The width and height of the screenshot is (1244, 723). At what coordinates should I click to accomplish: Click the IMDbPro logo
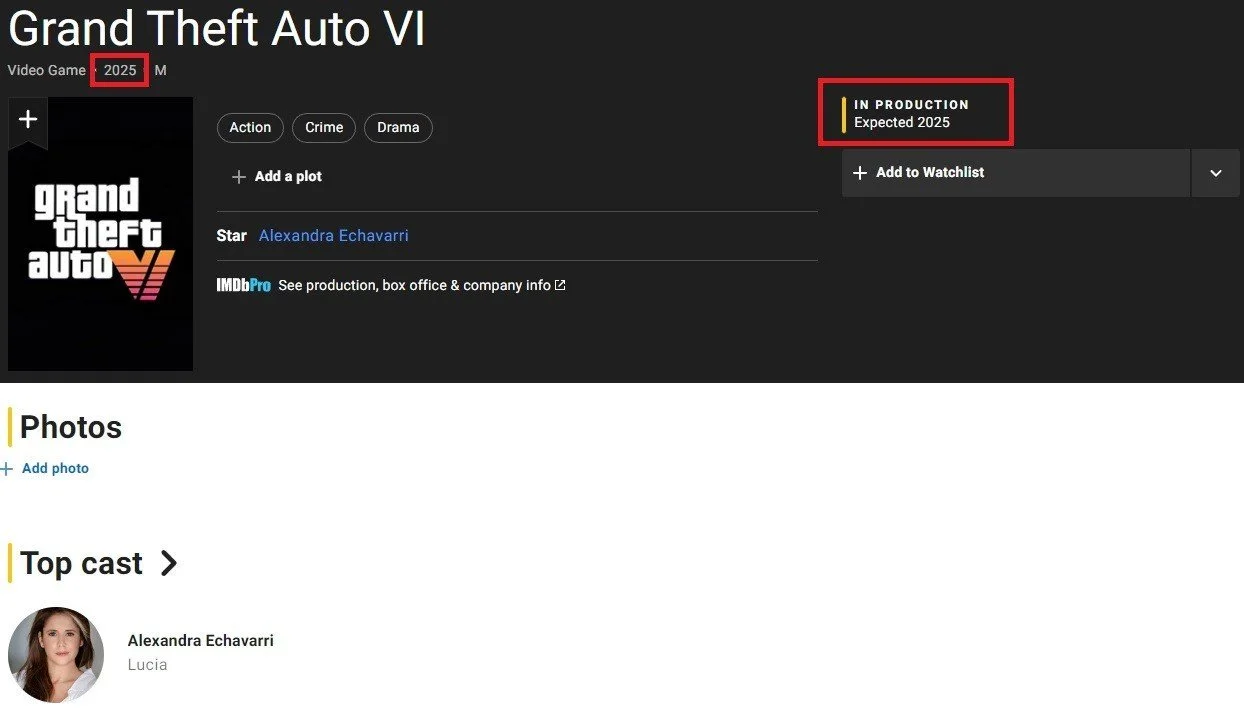pos(244,285)
